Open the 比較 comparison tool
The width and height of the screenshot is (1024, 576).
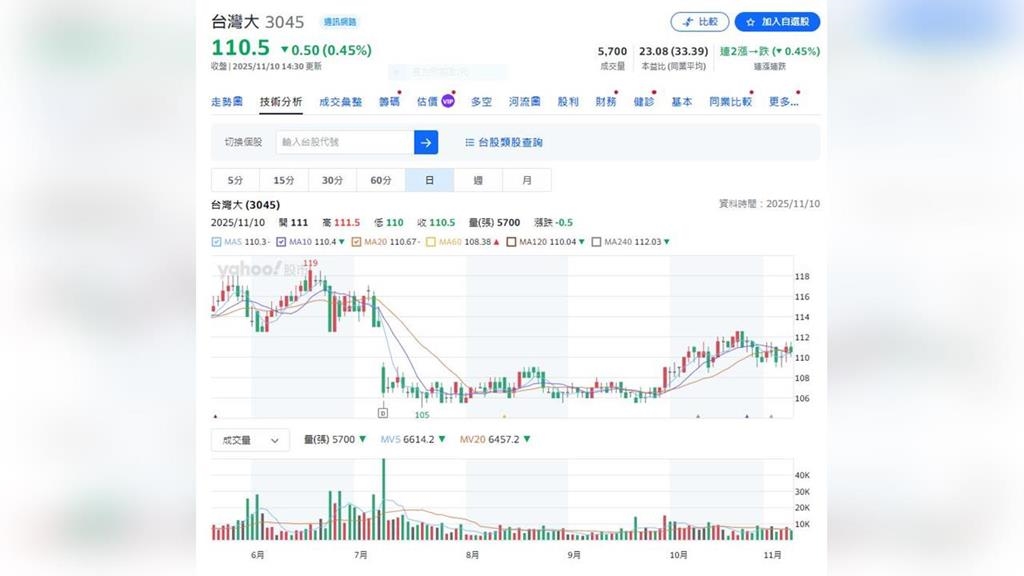[701, 21]
